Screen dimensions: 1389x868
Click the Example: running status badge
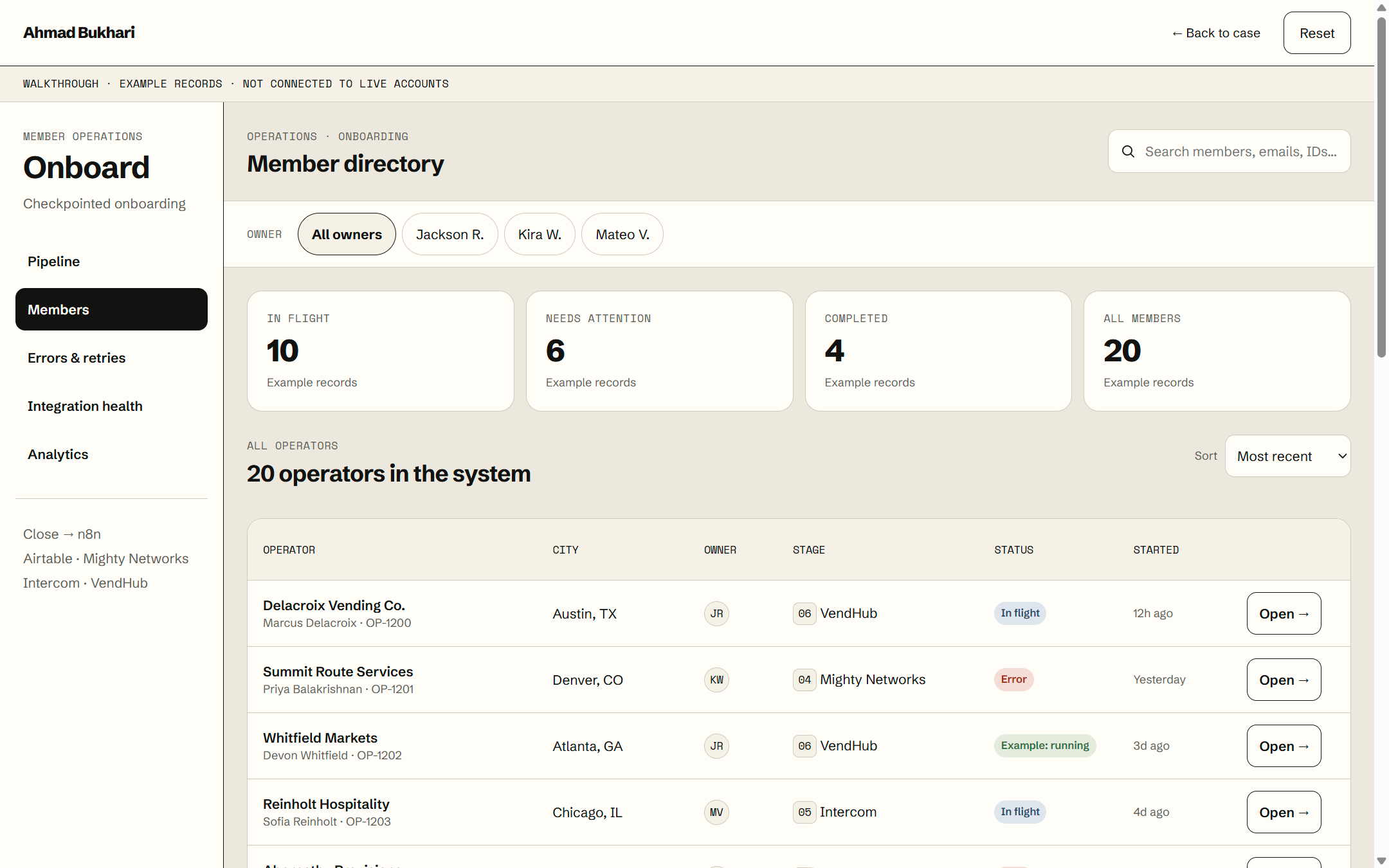1045,745
